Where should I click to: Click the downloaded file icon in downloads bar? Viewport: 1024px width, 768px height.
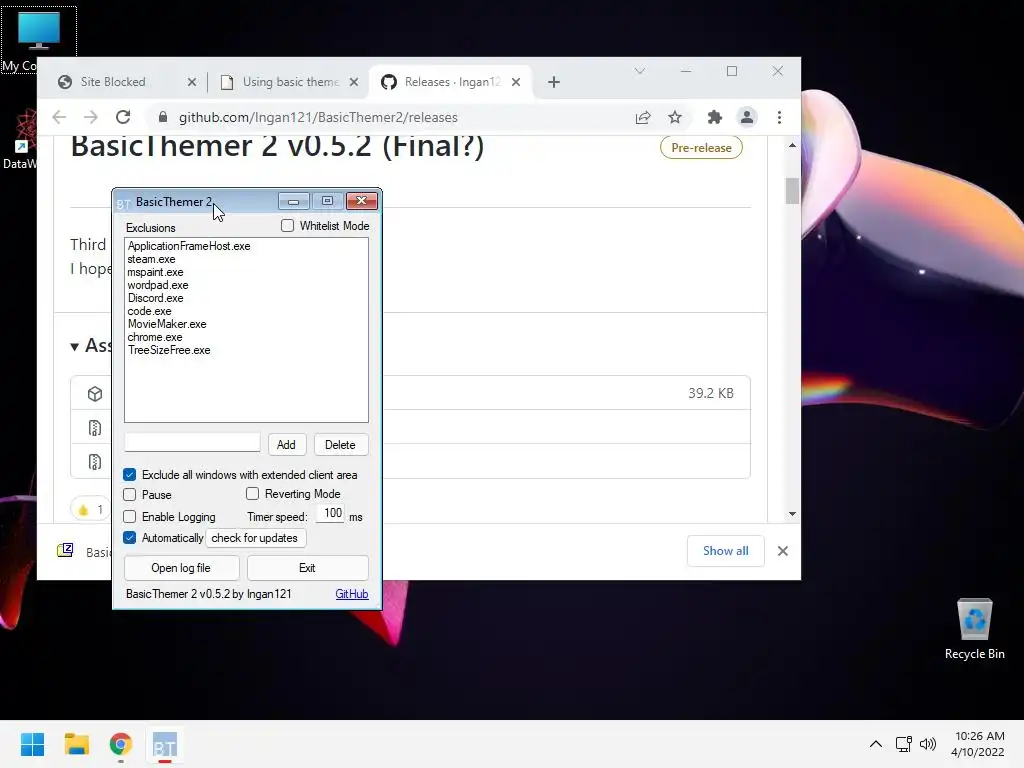tap(65, 551)
